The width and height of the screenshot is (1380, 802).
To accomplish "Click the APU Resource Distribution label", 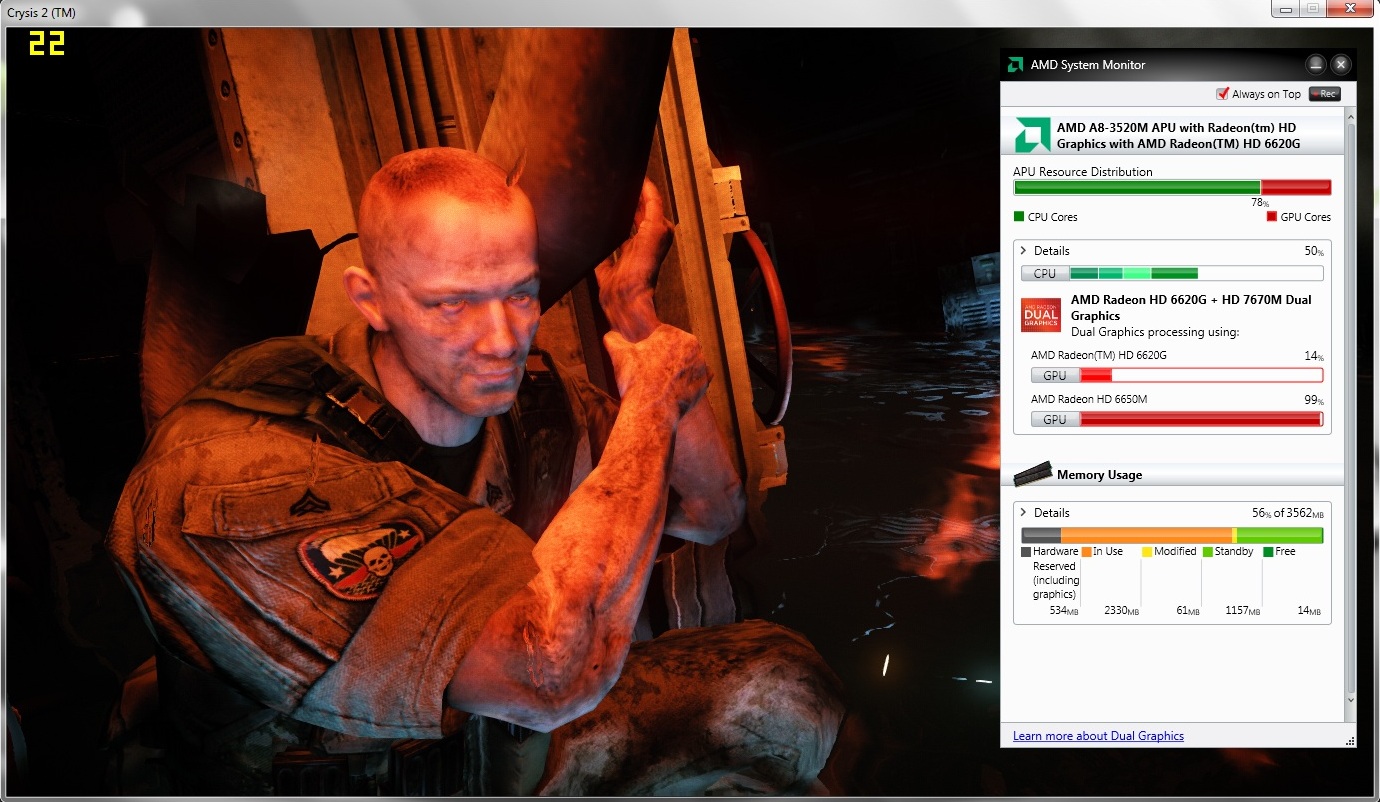I will point(1083,172).
